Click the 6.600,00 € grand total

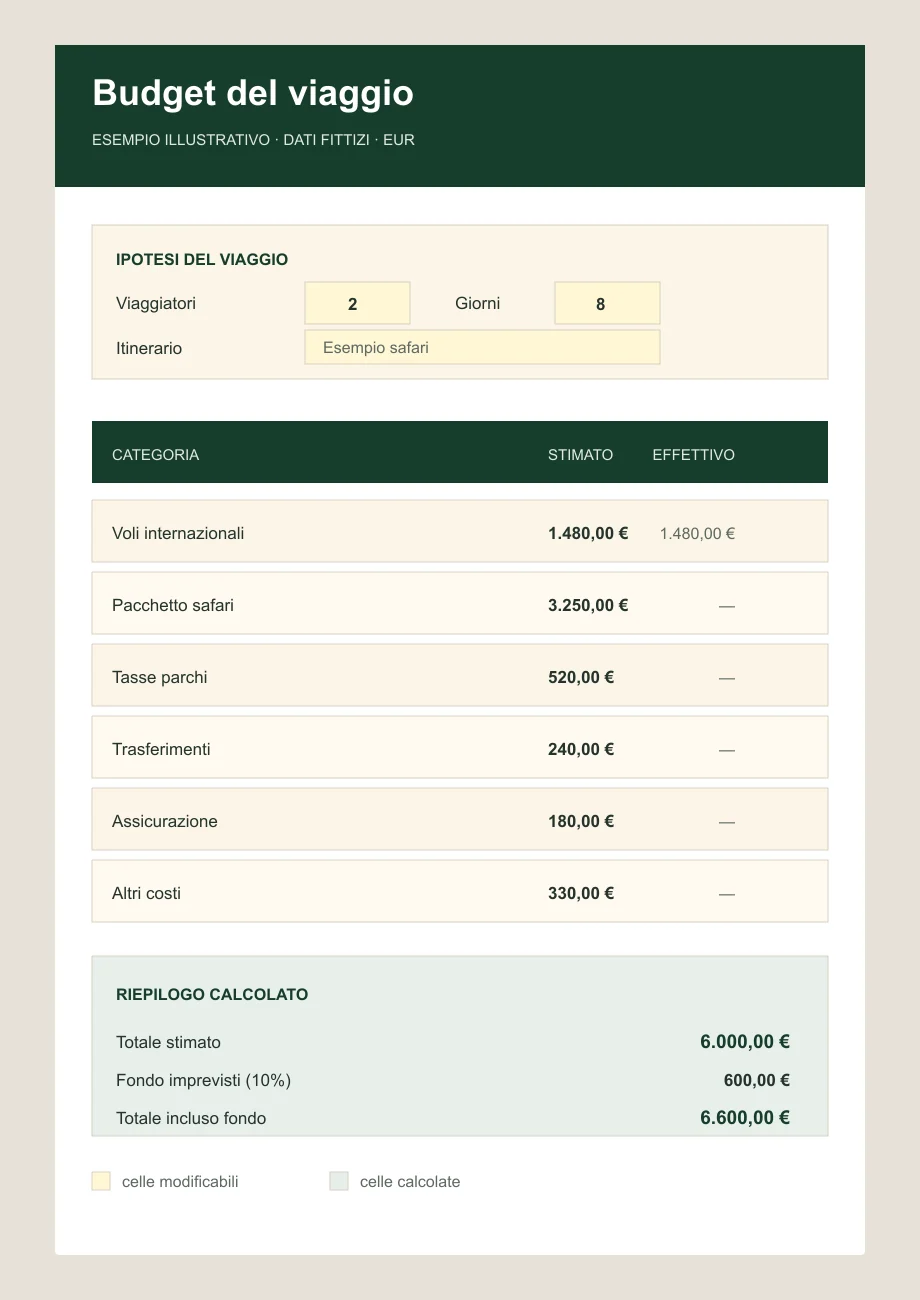click(x=745, y=1117)
